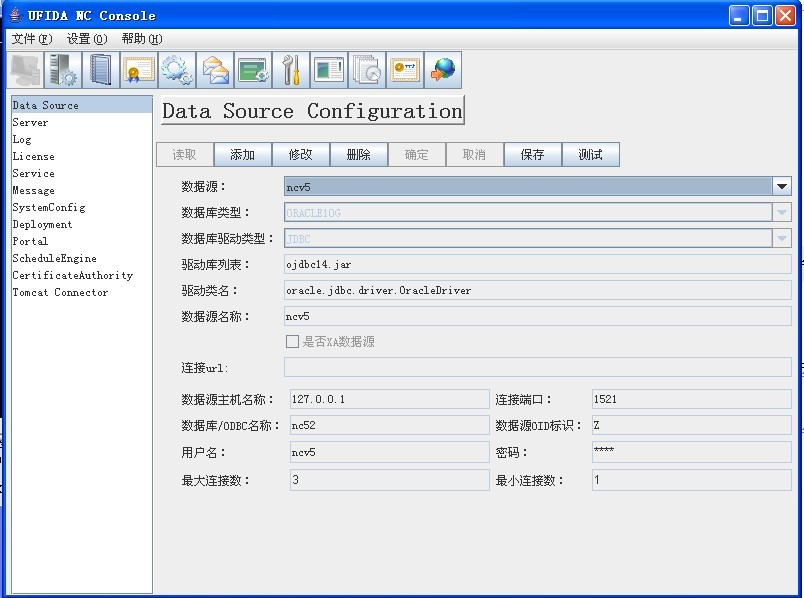Select License in left list

tap(82, 156)
